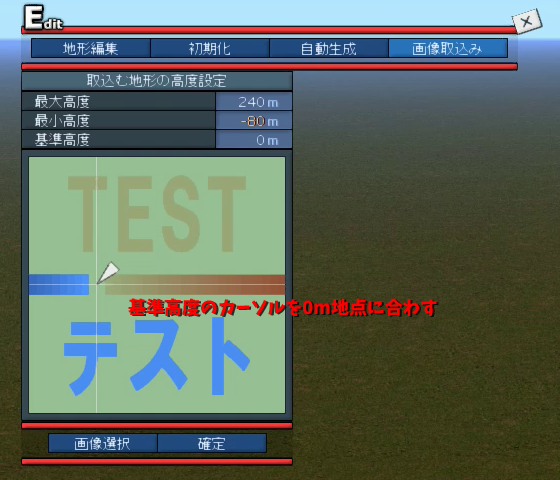560x480 pixels.
Task: Switch to the 初期化 tab
Action: tap(210, 48)
